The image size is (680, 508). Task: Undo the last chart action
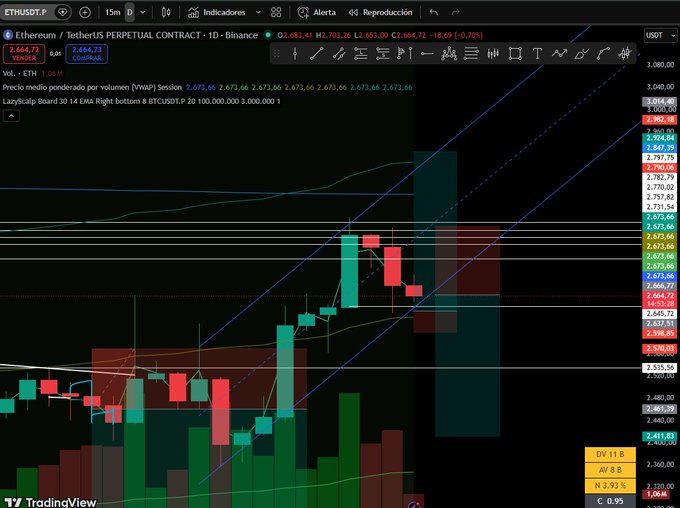point(433,13)
